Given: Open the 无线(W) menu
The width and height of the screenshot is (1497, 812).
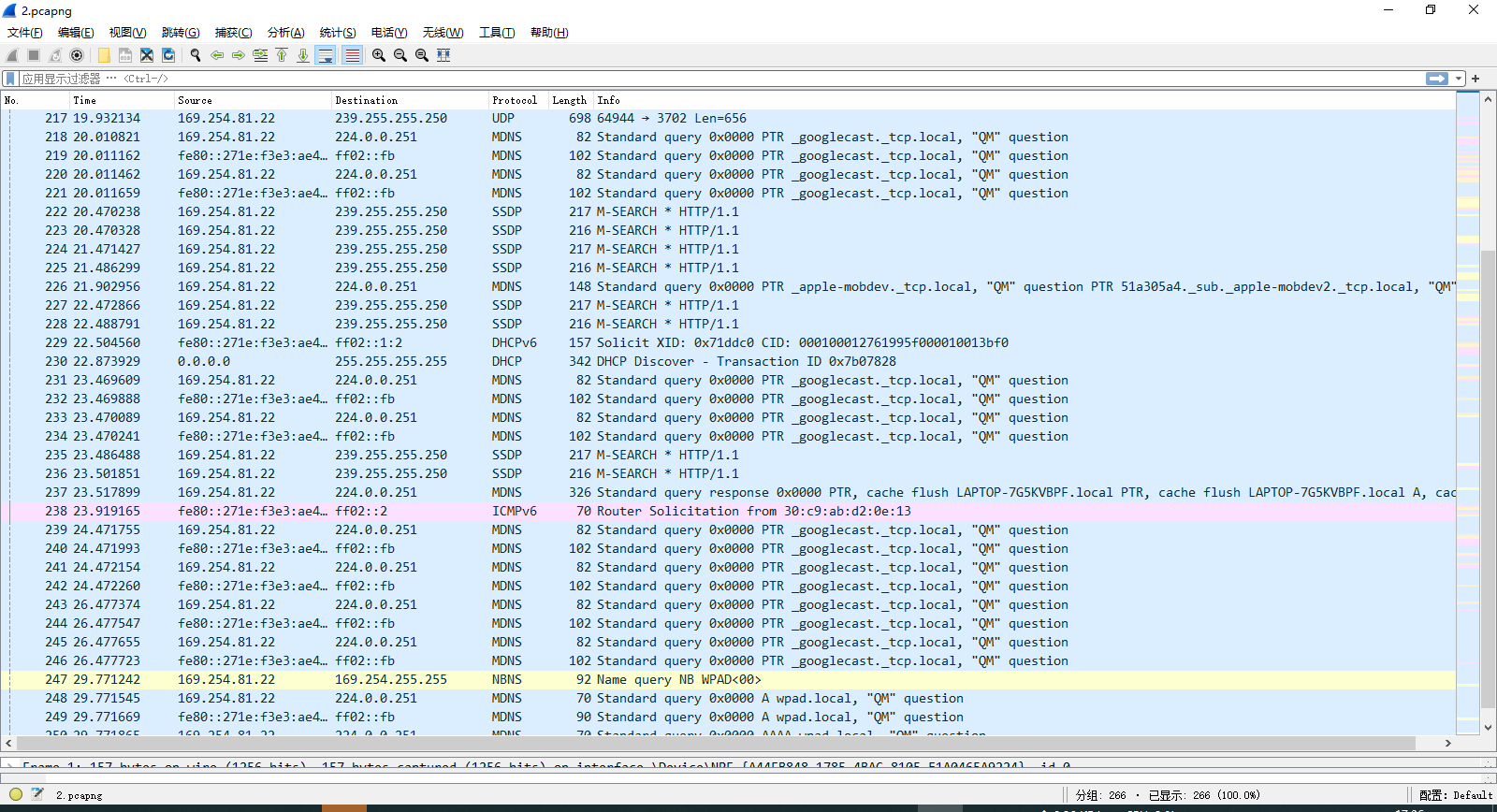Looking at the screenshot, I should (443, 33).
